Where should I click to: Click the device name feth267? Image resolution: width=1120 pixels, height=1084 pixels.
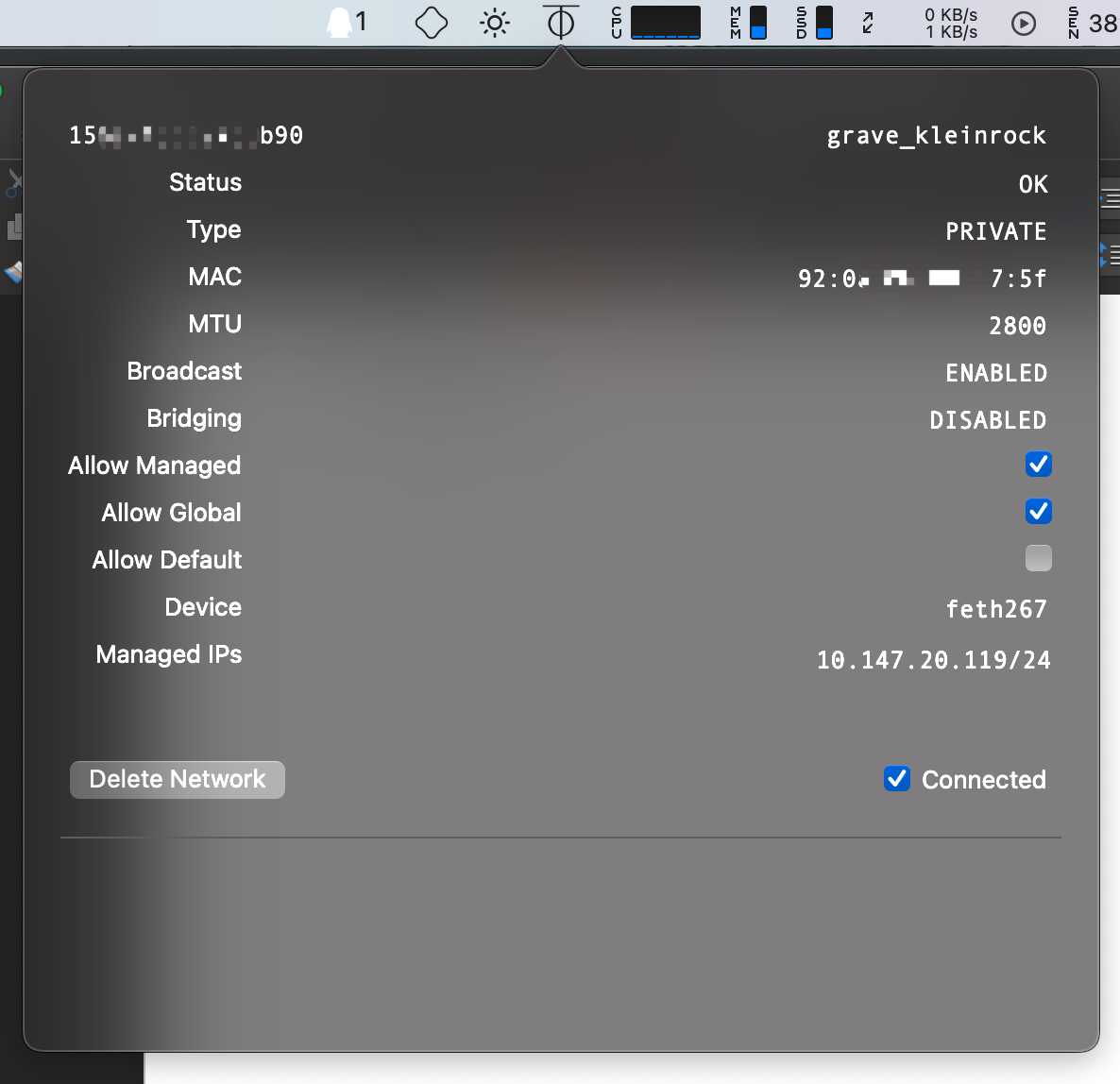click(996, 609)
